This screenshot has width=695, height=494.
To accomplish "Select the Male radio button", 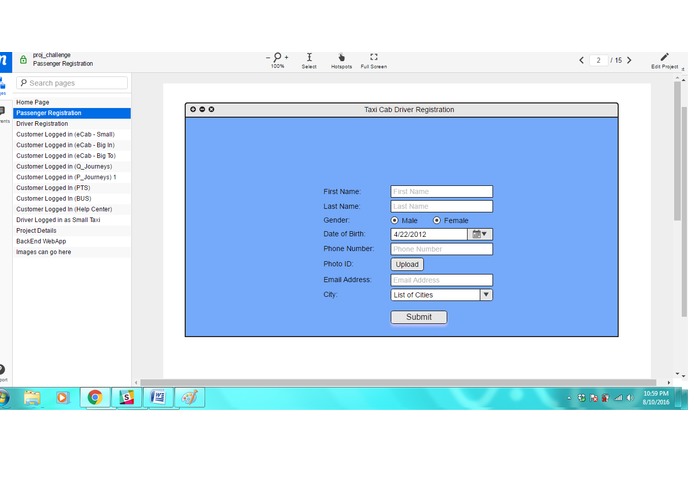I will point(394,220).
